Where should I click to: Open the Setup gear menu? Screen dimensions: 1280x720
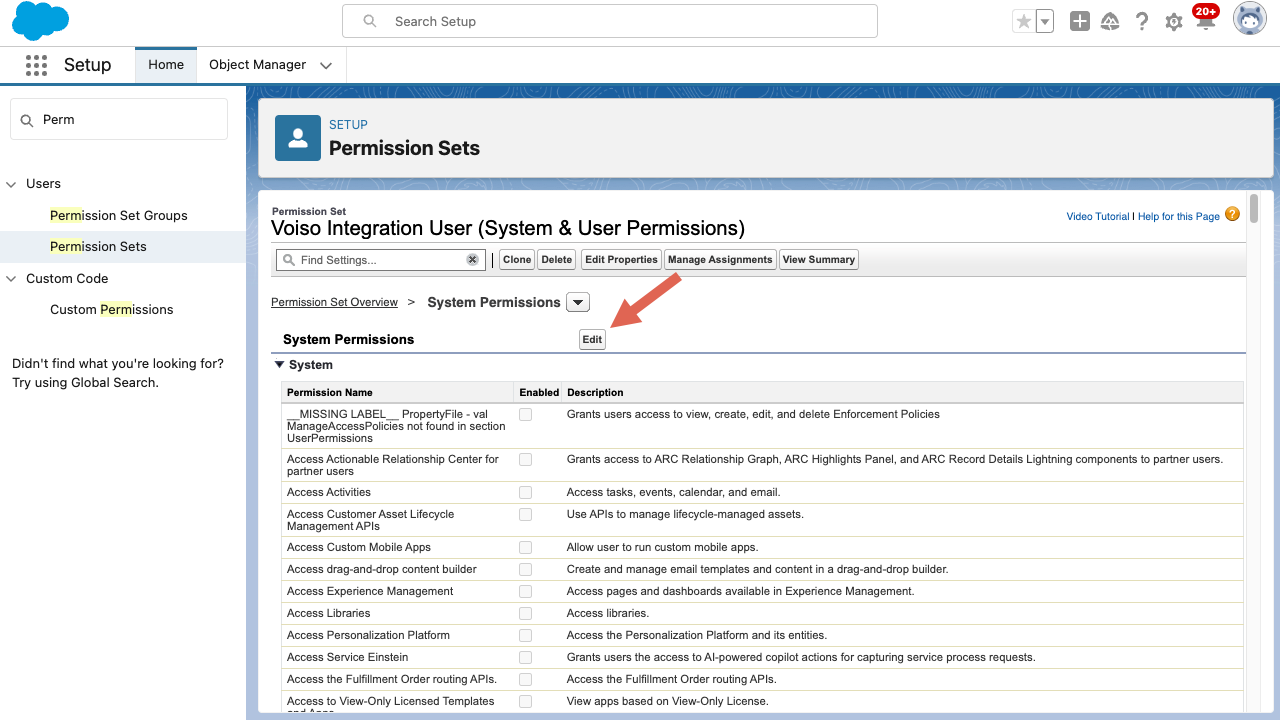[x=1174, y=22]
